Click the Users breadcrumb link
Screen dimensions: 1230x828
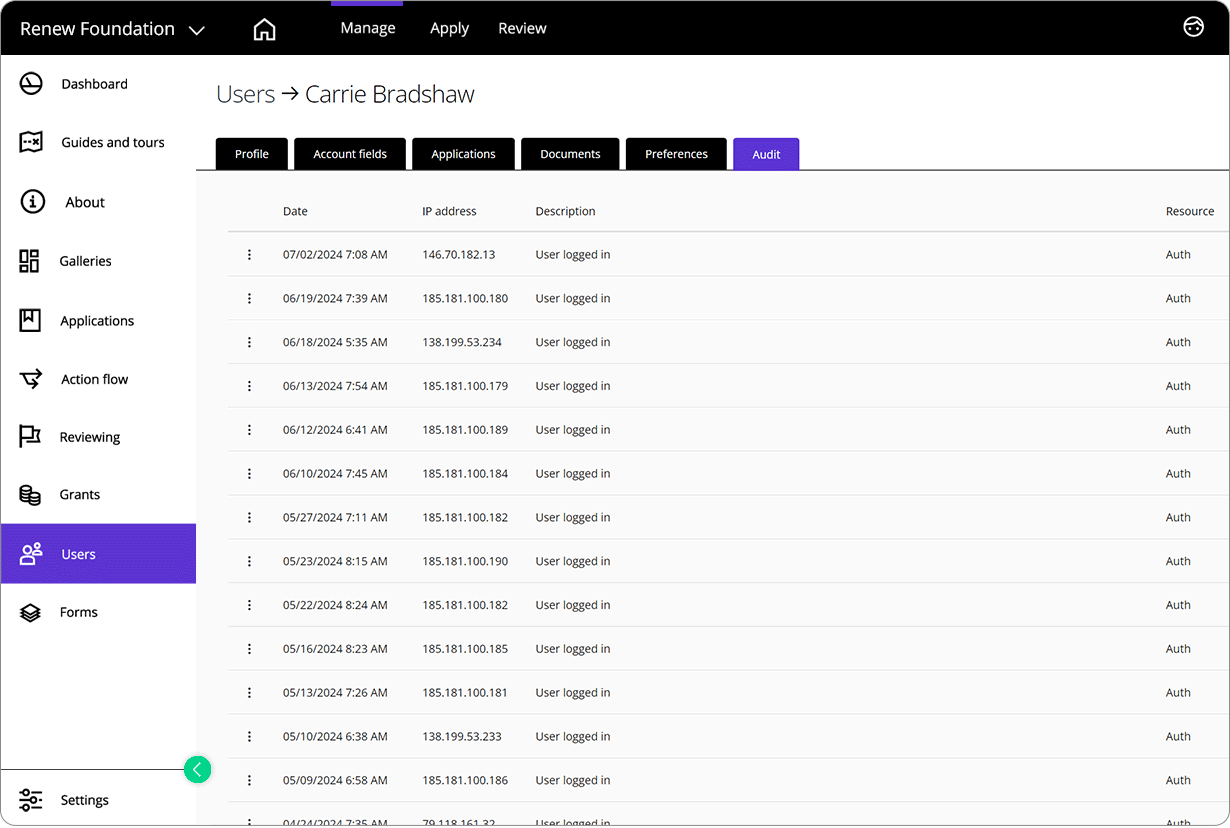pos(245,94)
